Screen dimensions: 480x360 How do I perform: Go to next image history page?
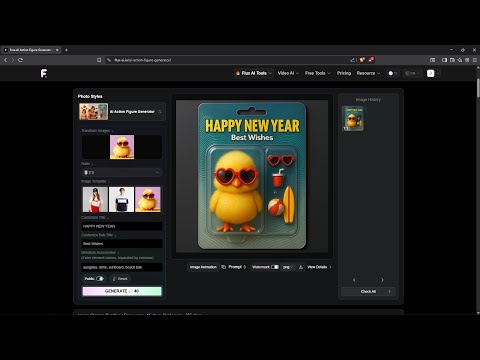(x=382, y=280)
